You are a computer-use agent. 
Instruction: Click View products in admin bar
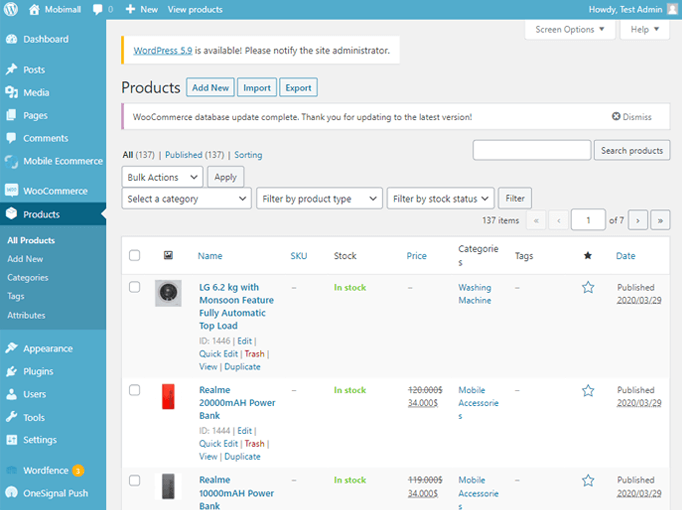(x=195, y=10)
